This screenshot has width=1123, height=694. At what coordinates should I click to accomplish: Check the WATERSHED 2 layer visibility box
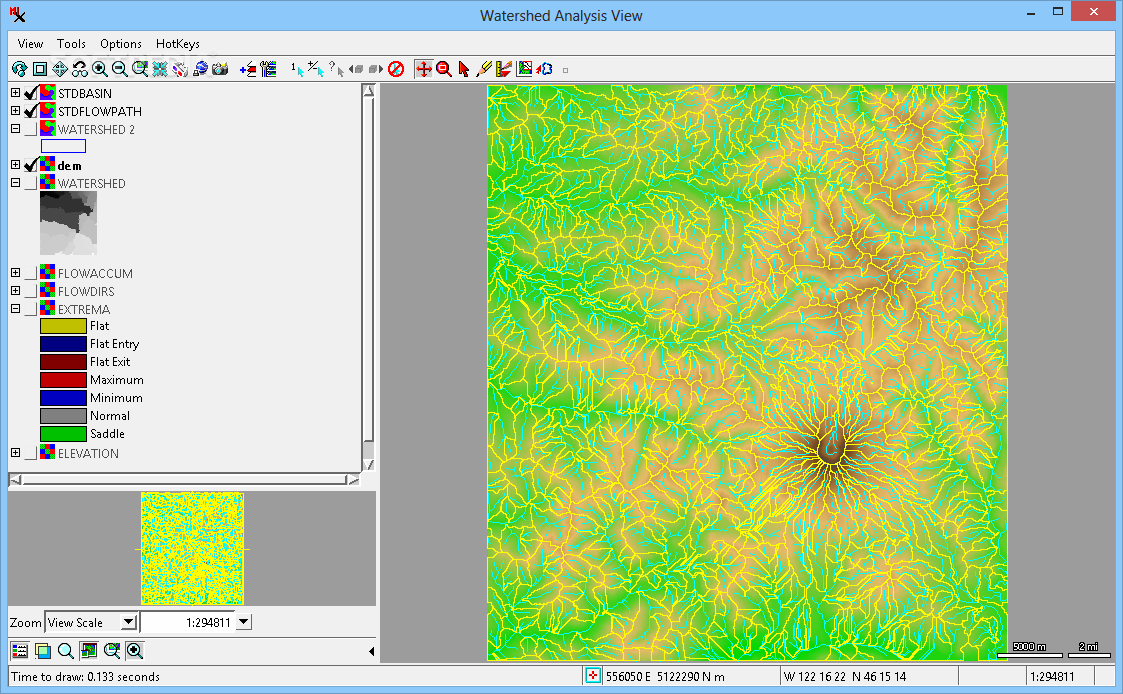[x=31, y=130]
